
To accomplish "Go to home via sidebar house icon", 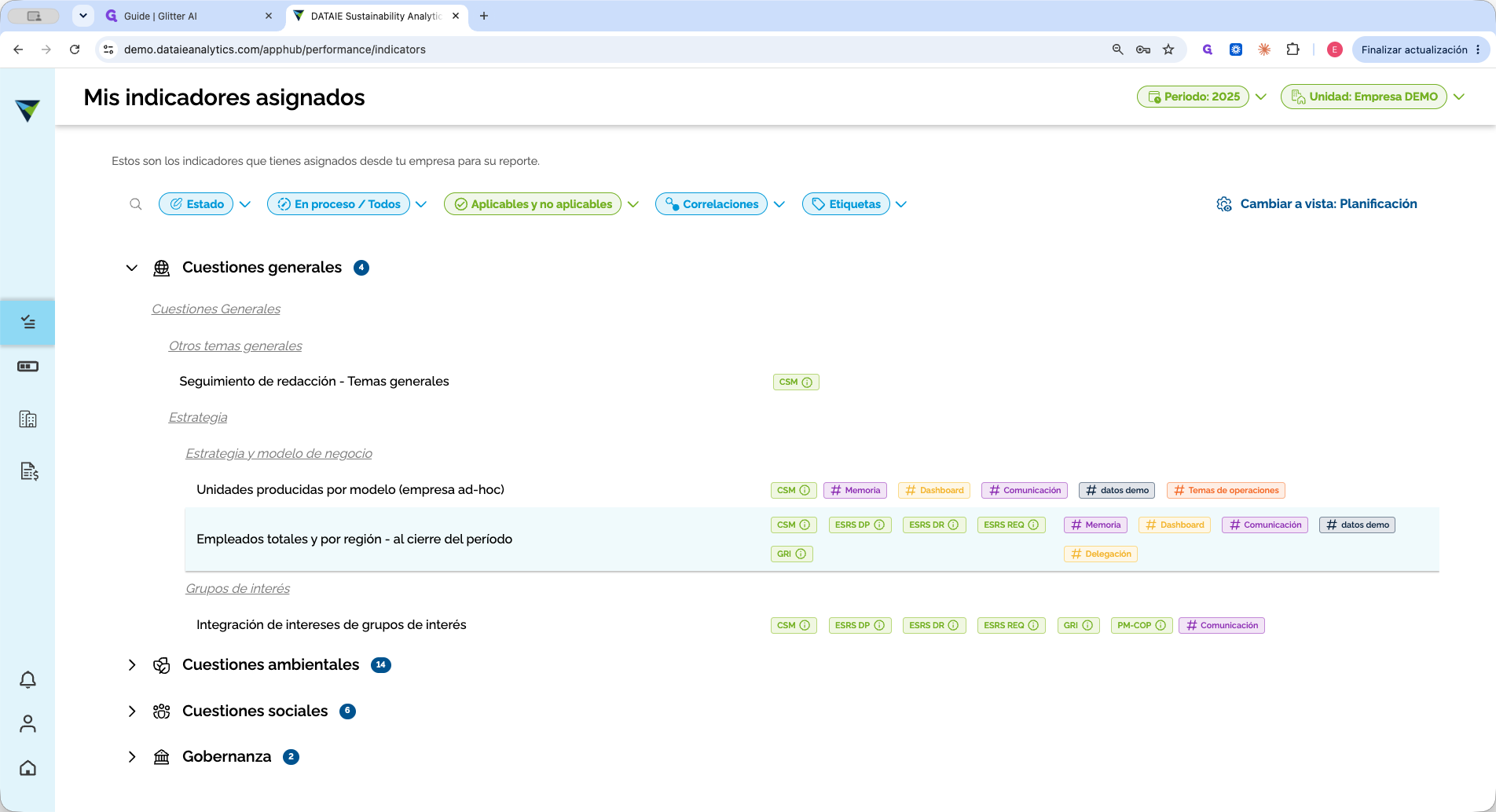I will (x=27, y=768).
